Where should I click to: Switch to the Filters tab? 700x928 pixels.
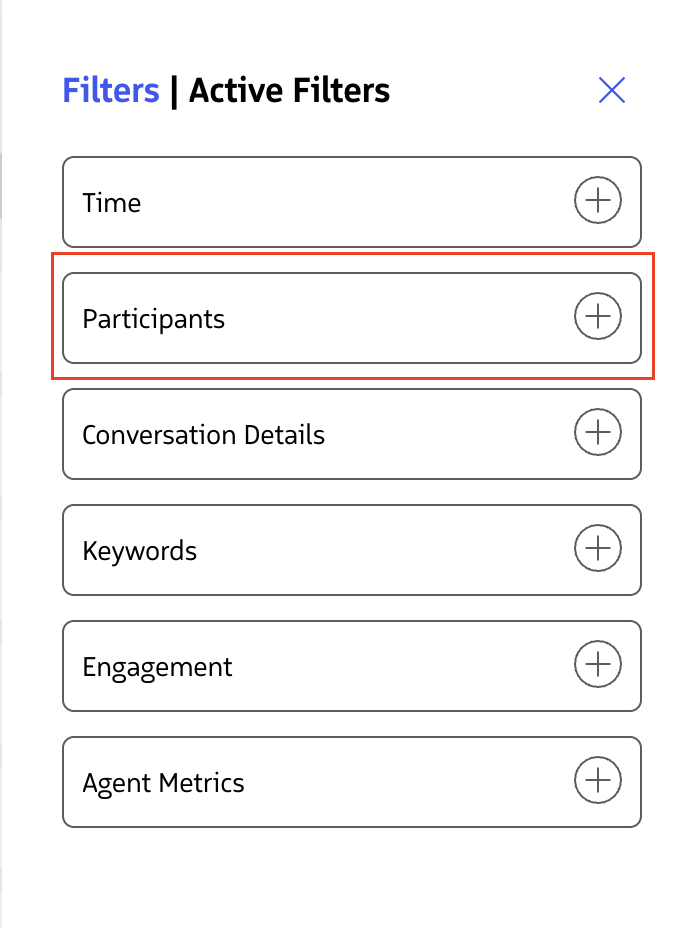tap(110, 90)
